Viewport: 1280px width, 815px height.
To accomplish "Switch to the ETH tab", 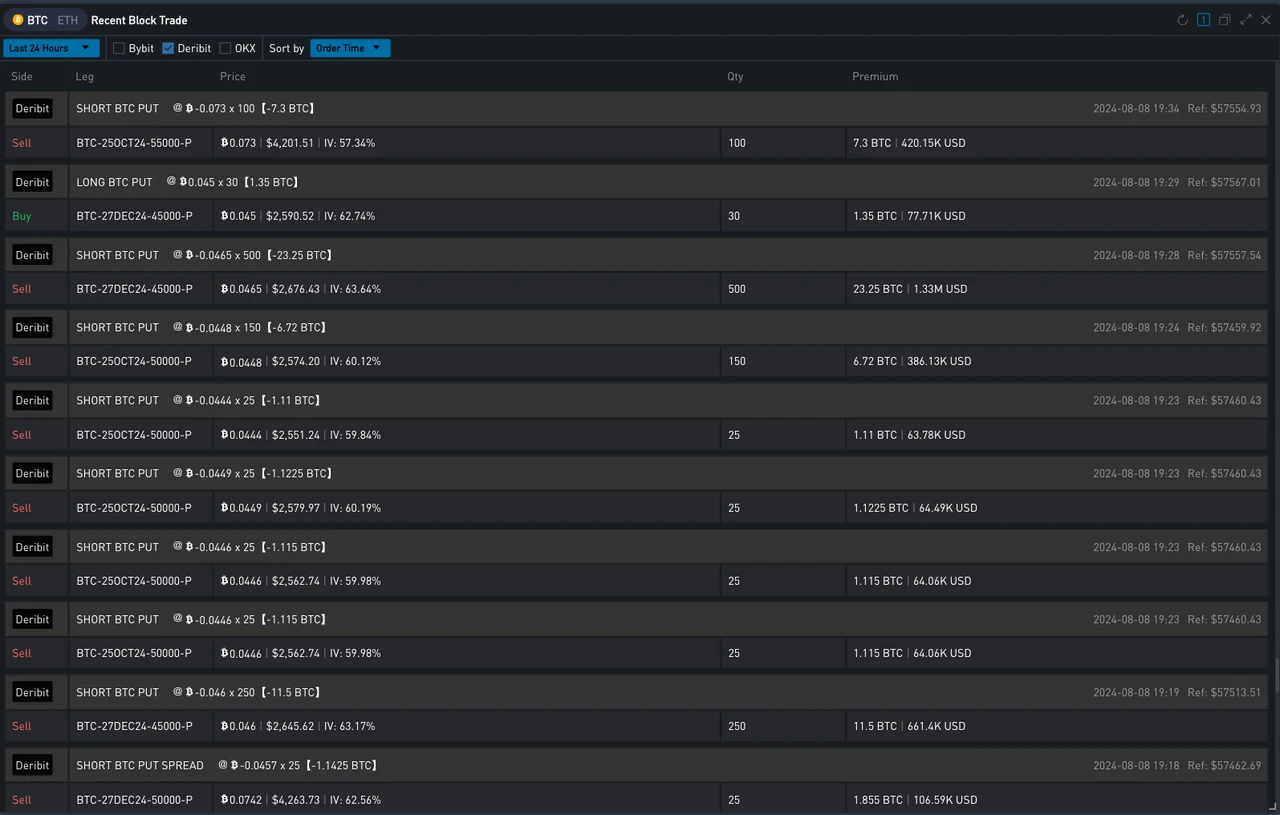I will pyautogui.click(x=67, y=20).
